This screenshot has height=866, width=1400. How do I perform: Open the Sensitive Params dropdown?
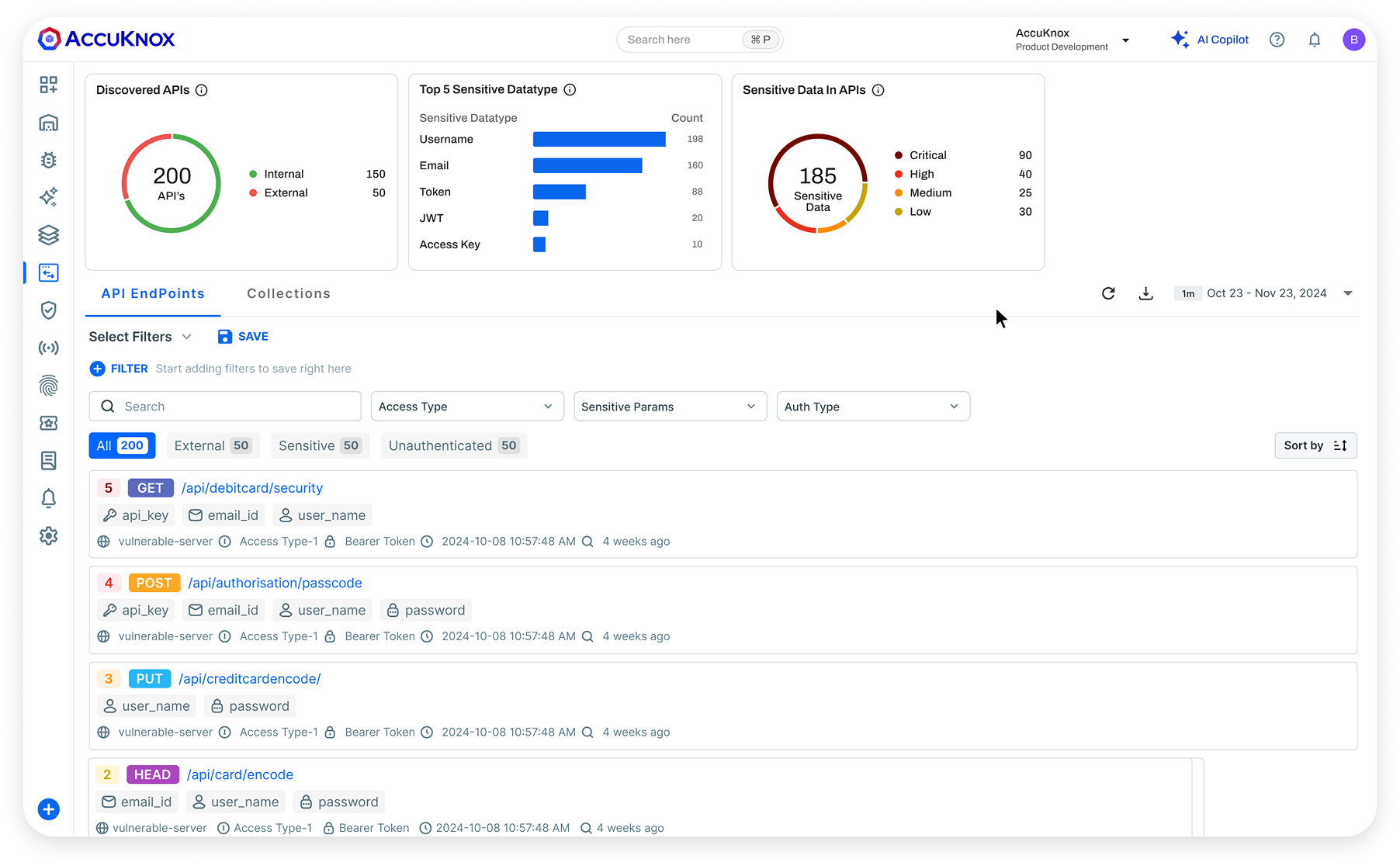click(670, 407)
